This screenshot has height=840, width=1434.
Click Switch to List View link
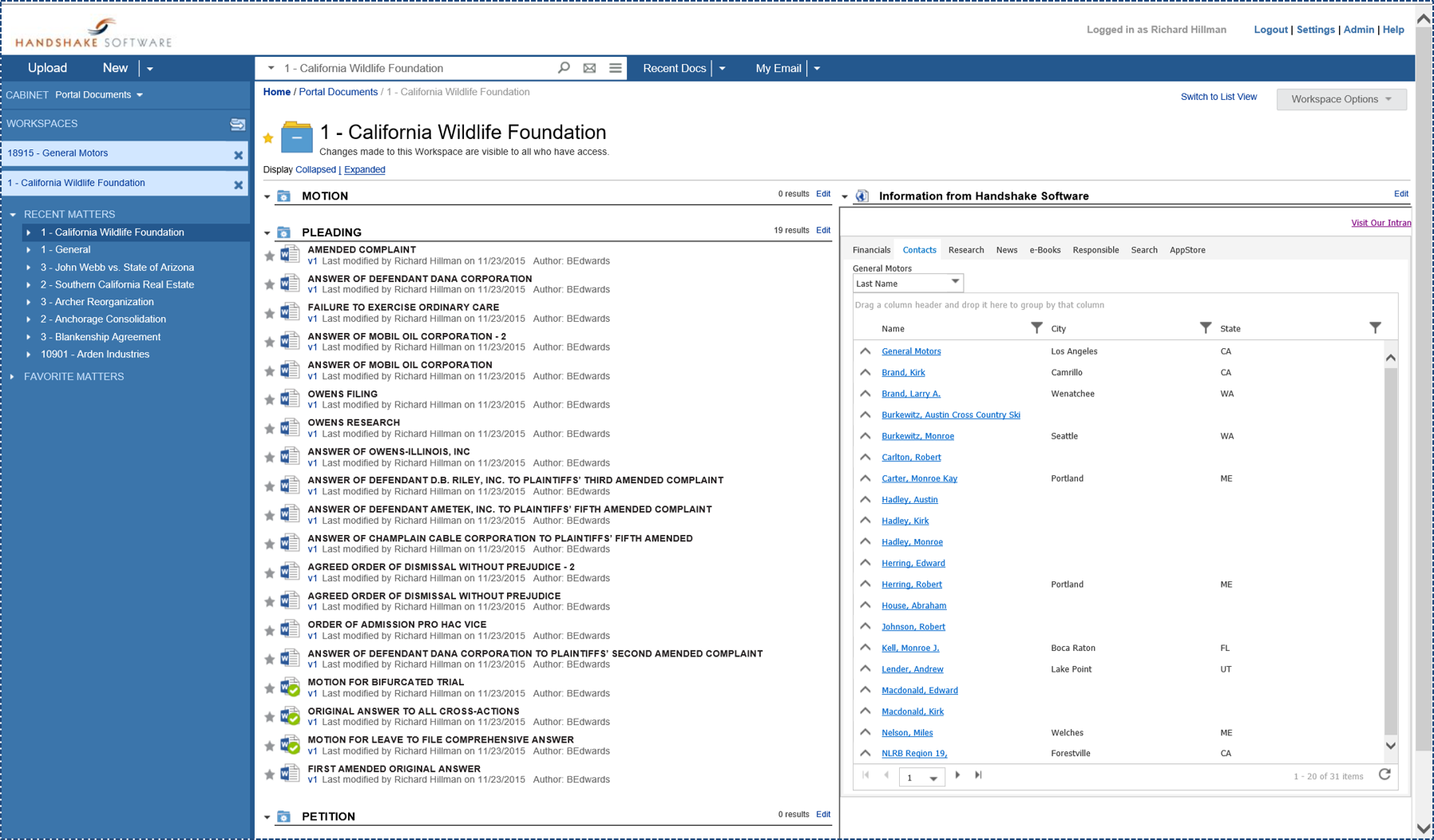1218,97
